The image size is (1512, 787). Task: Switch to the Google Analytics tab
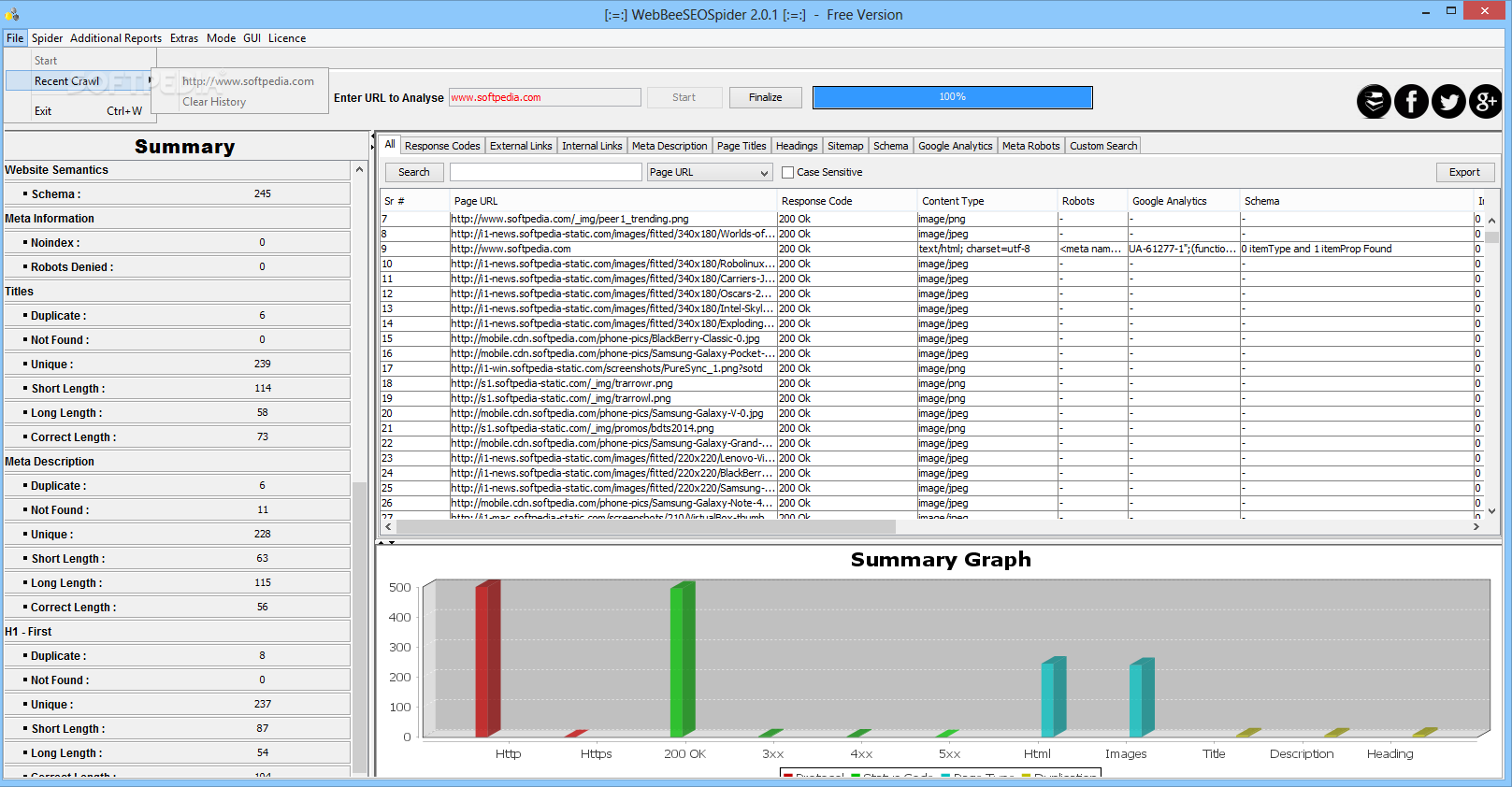956,146
